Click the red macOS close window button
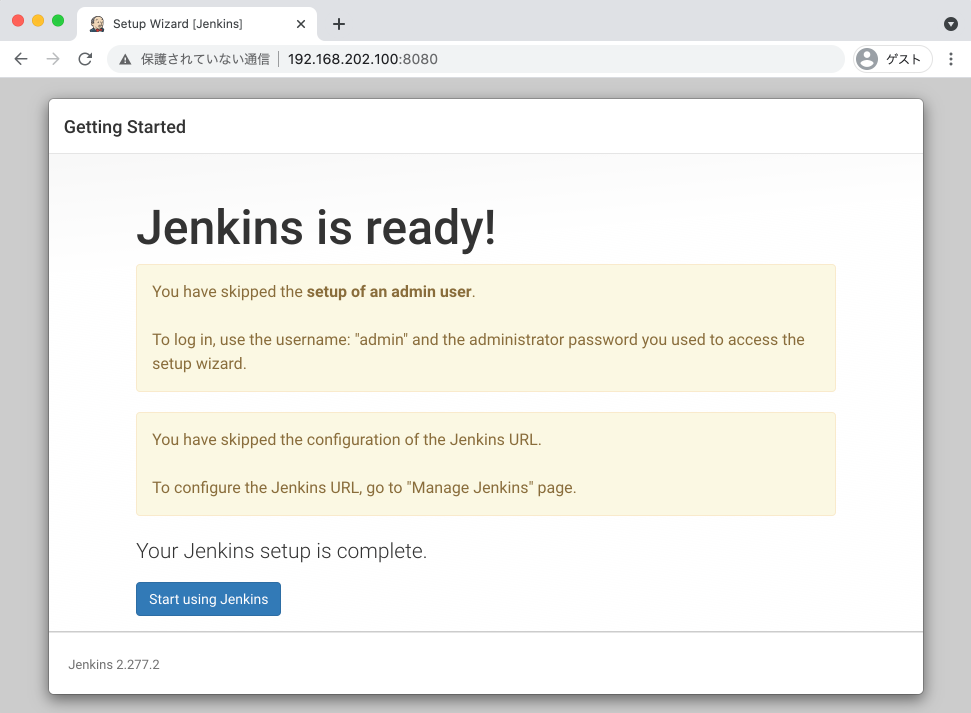Image resolution: width=971 pixels, height=713 pixels. tap(18, 20)
